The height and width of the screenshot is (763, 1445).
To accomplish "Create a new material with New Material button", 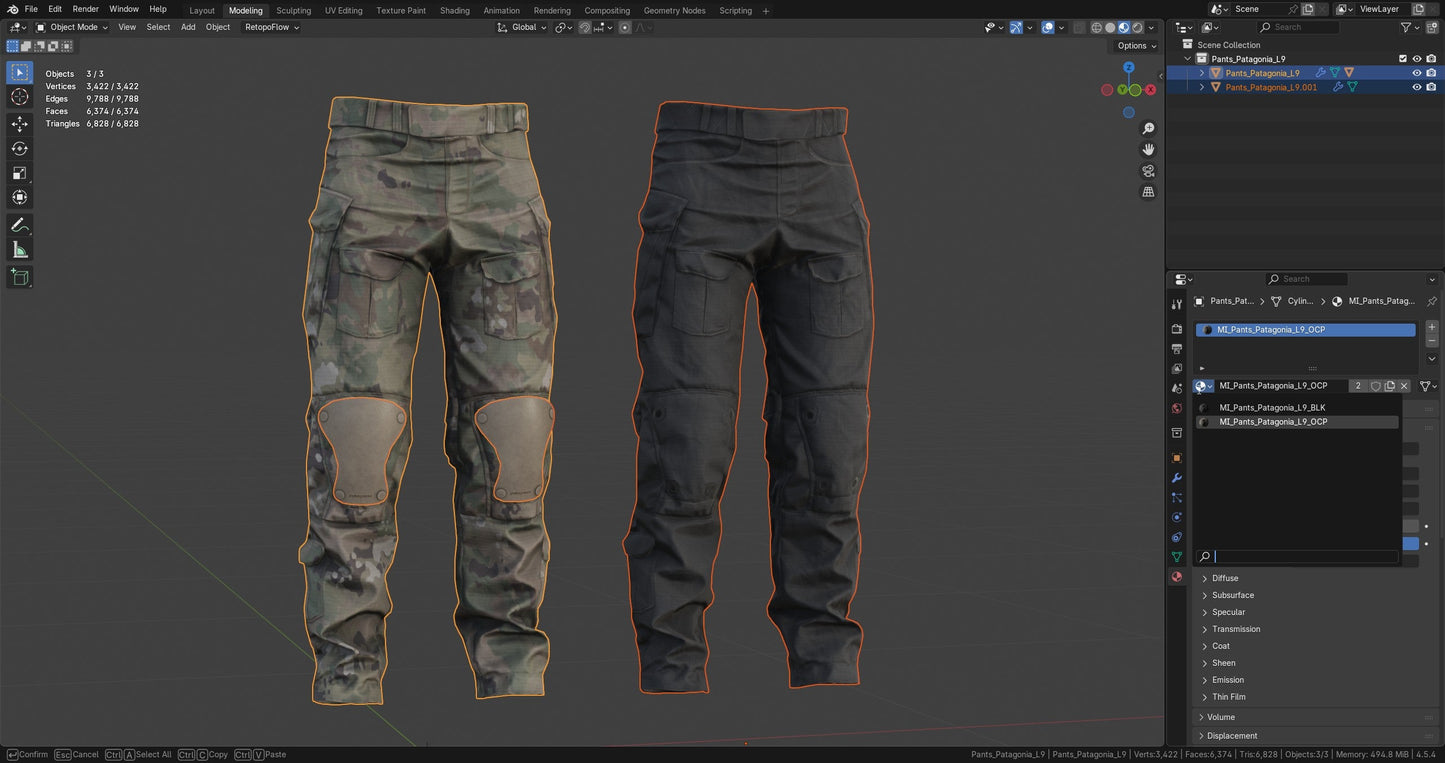I will [1389, 385].
